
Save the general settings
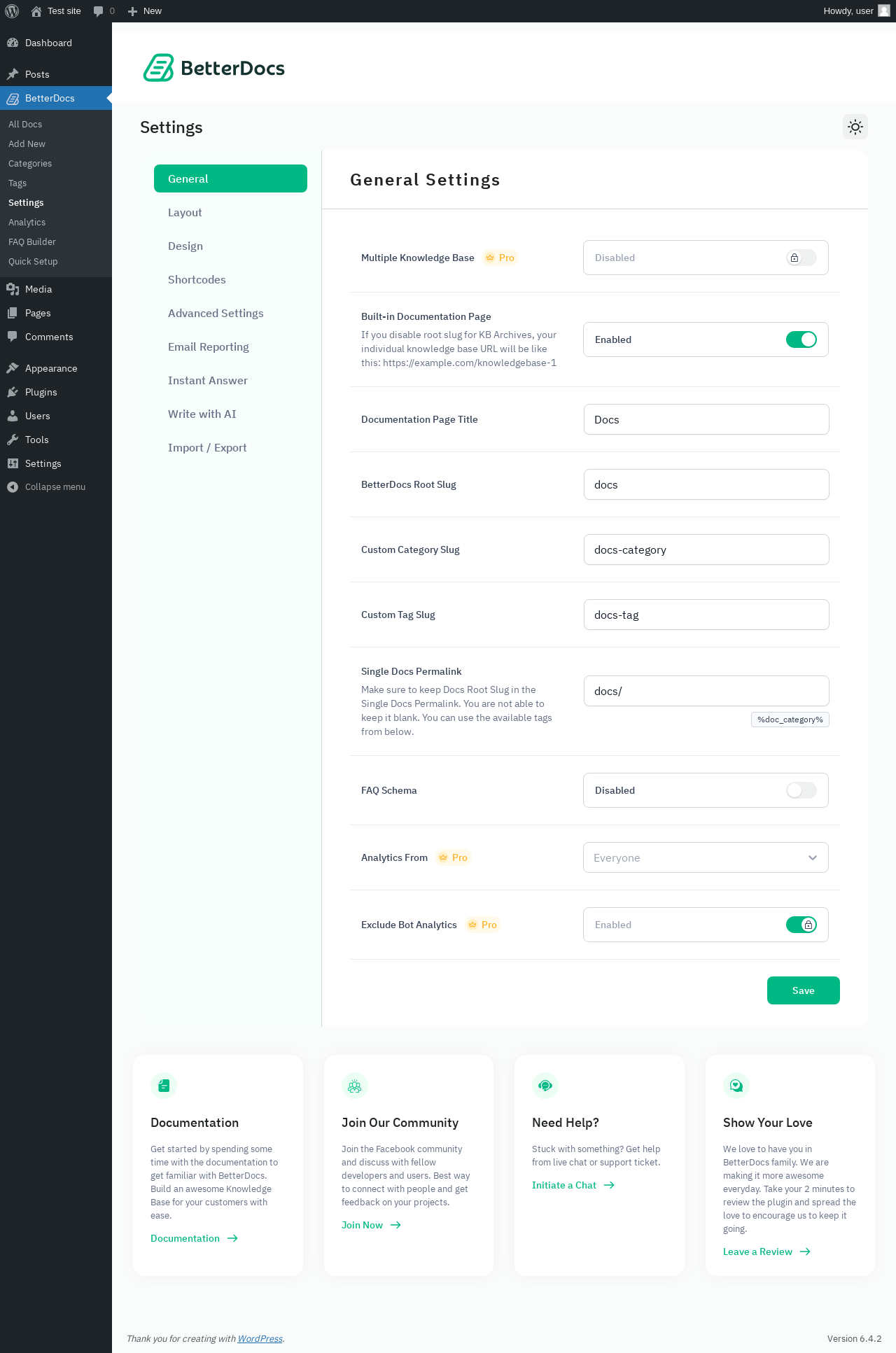[x=803, y=990]
